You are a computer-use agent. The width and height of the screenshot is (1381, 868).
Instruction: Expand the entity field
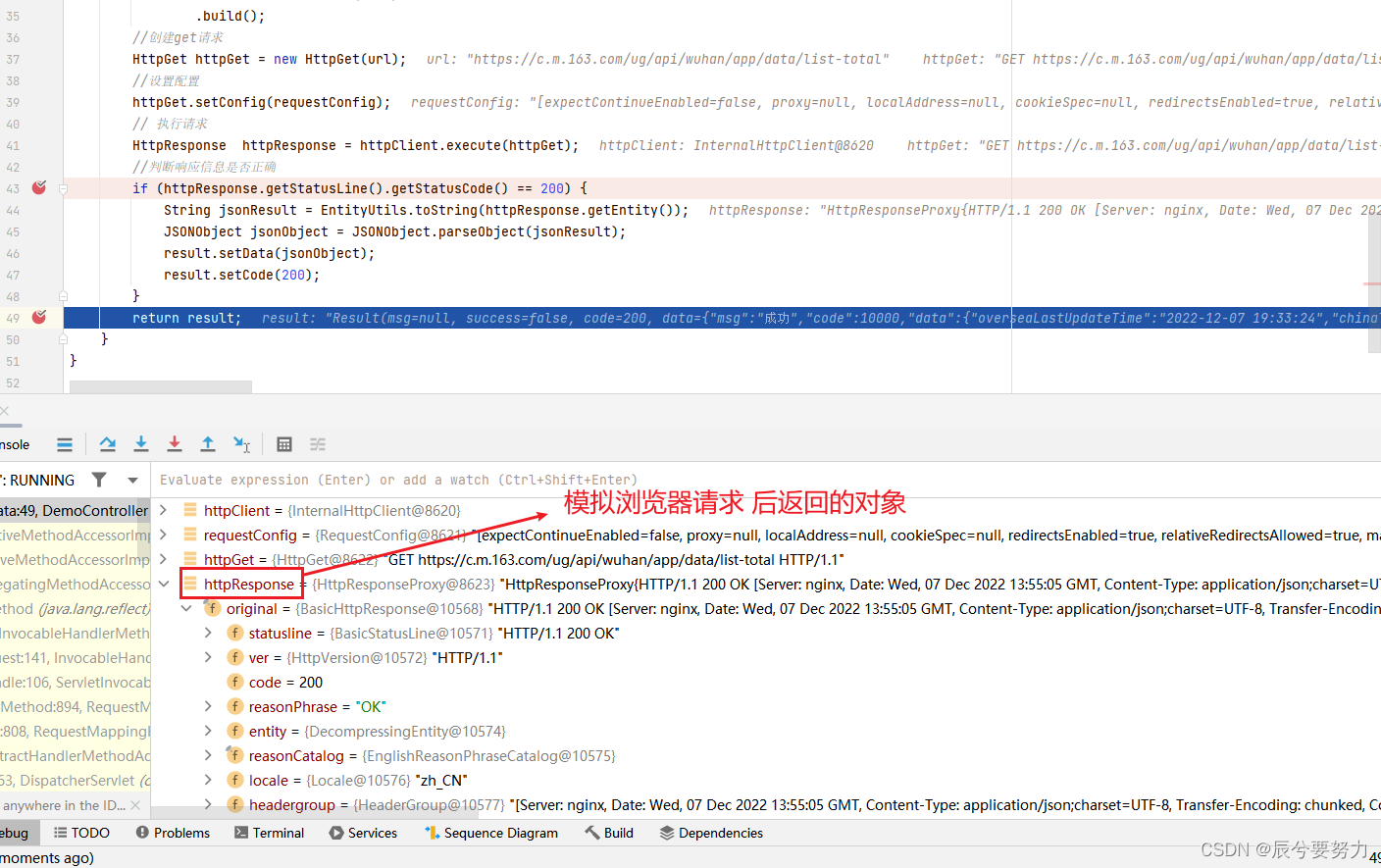(208, 731)
